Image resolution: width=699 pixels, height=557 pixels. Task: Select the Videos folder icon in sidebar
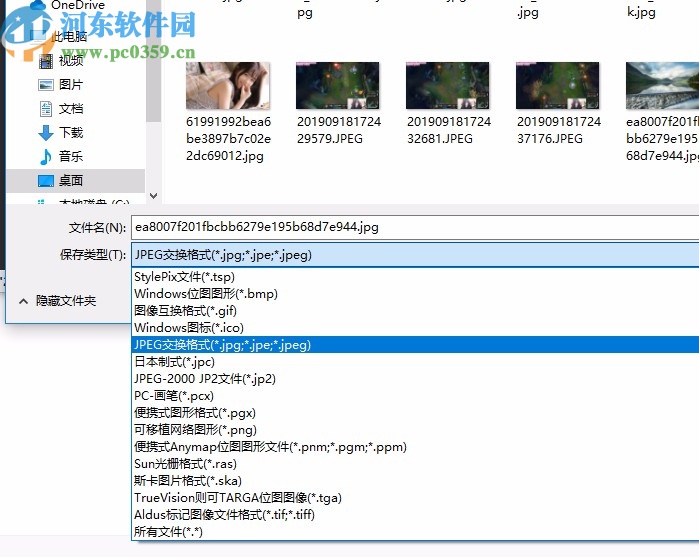pyautogui.click(x=45, y=61)
